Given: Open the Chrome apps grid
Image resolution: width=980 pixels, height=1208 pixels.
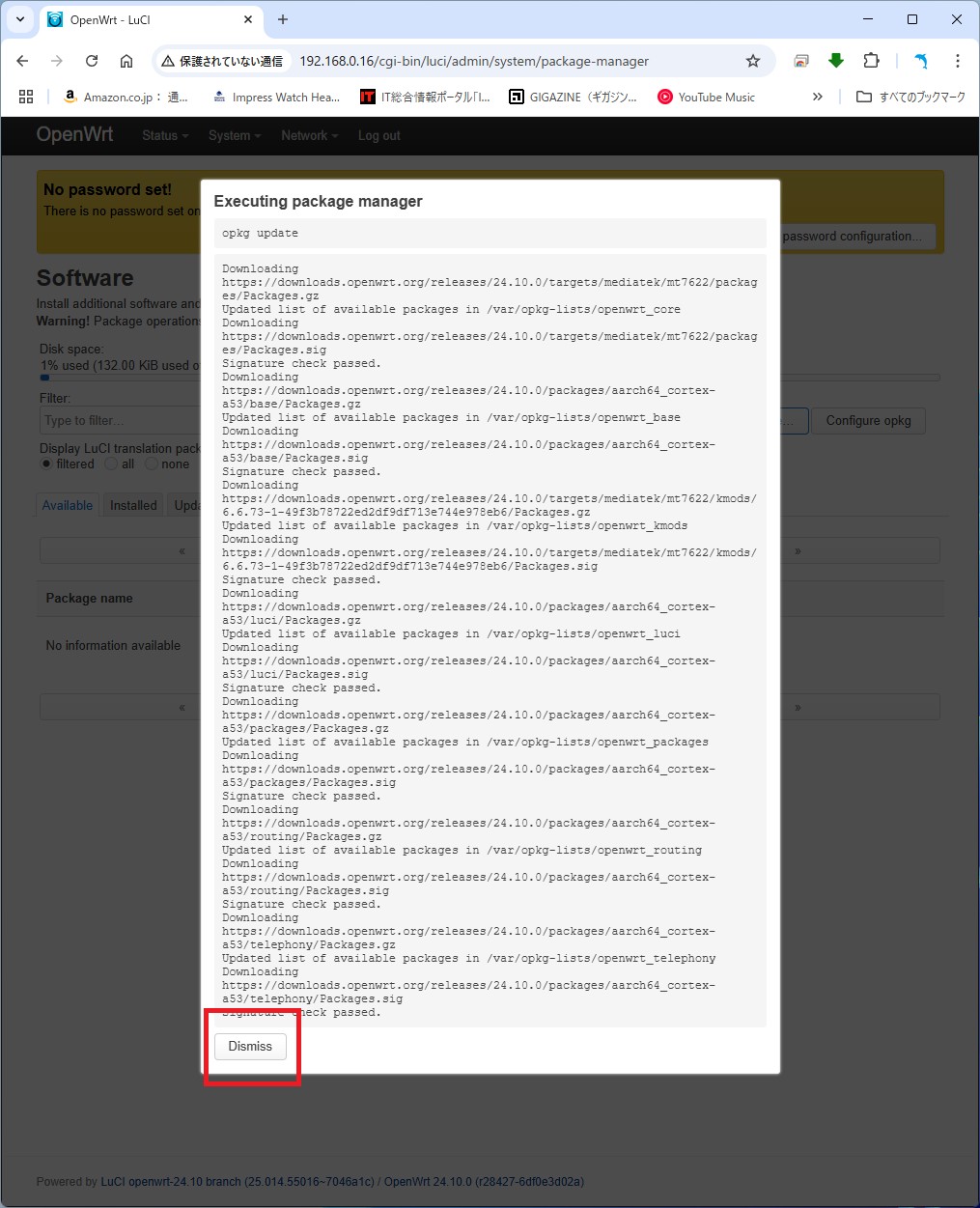Looking at the screenshot, I should 26,97.
